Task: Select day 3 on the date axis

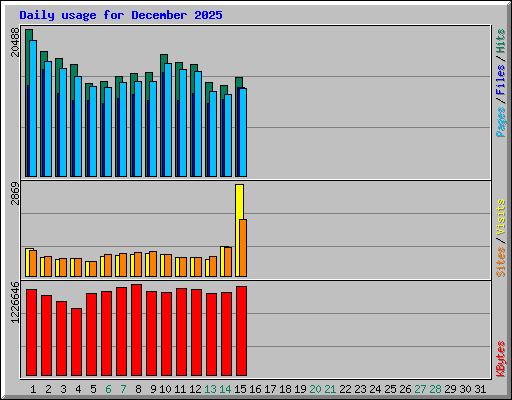Action: pyautogui.click(x=63, y=389)
